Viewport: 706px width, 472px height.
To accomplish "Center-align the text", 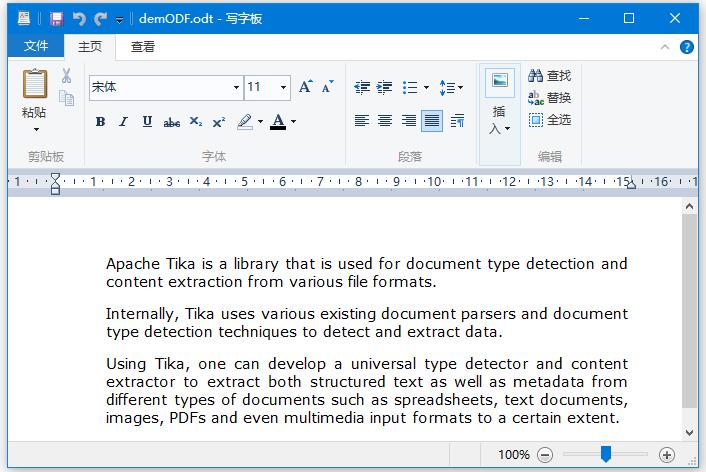I will point(385,121).
